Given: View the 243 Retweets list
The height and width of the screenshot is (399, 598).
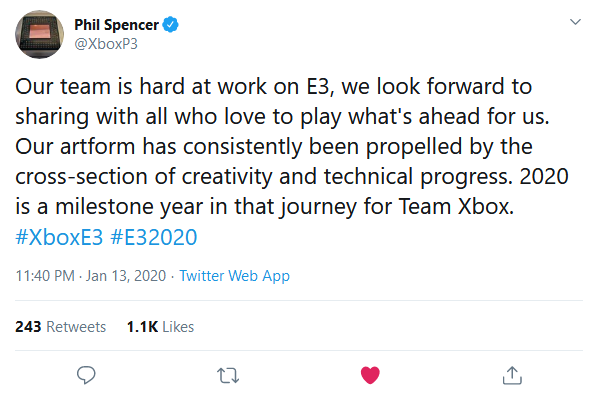Looking at the screenshot, I should coord(61,327).
